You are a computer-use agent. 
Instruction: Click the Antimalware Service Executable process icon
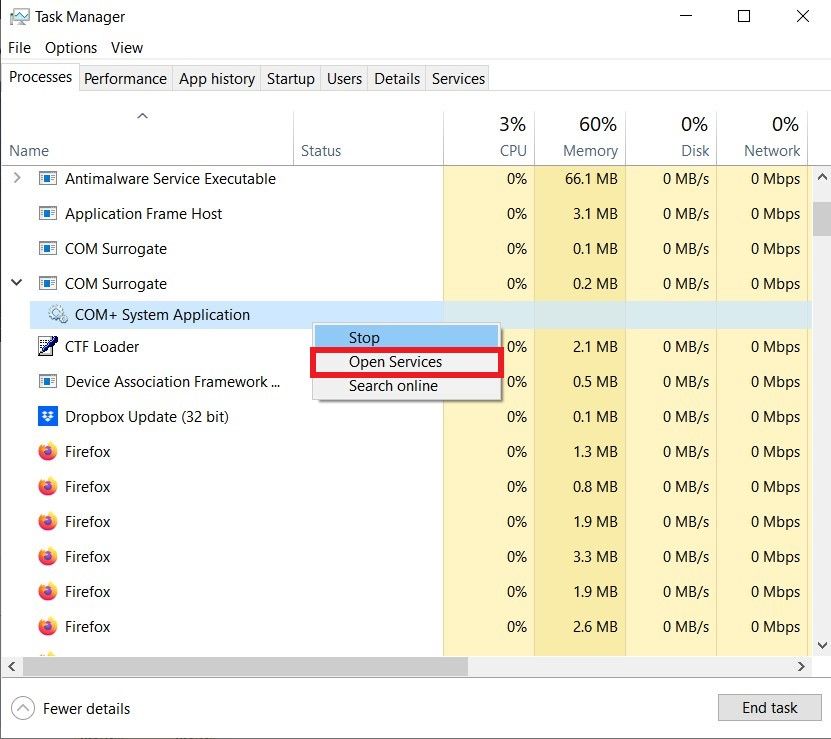[48, 179]
